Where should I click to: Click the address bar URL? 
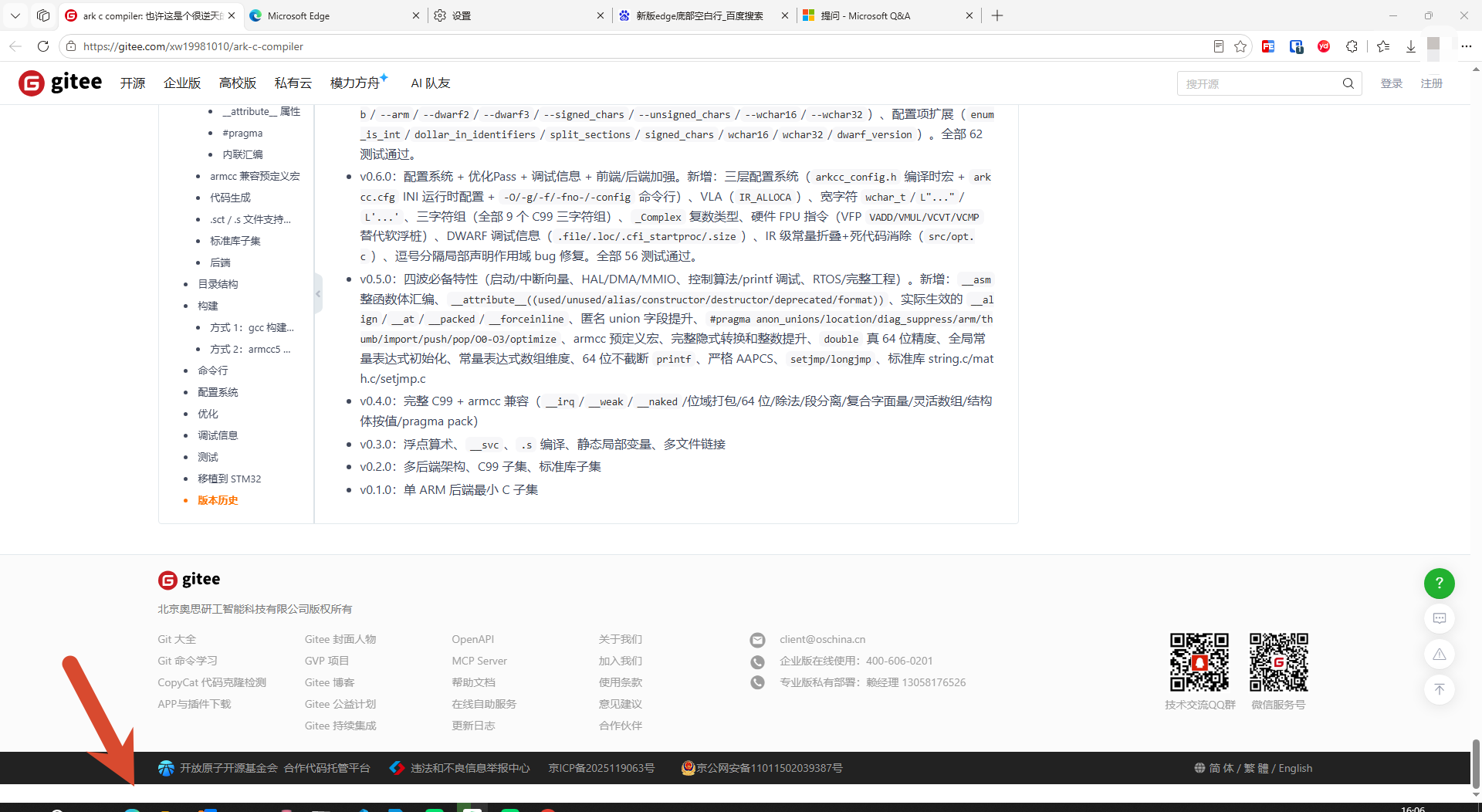[193, 46]
